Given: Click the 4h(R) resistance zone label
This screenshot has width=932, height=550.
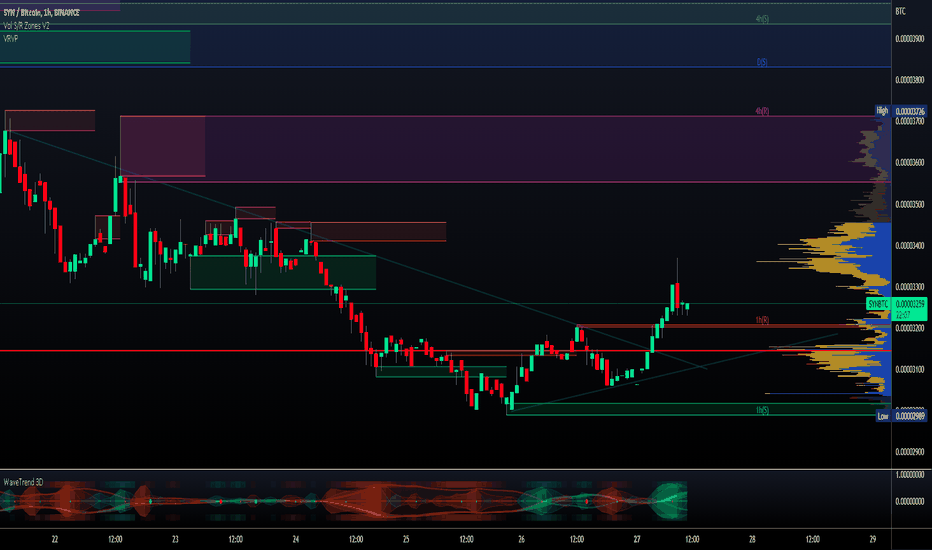Looking at the screenshot, I should (x=762, y=111).
